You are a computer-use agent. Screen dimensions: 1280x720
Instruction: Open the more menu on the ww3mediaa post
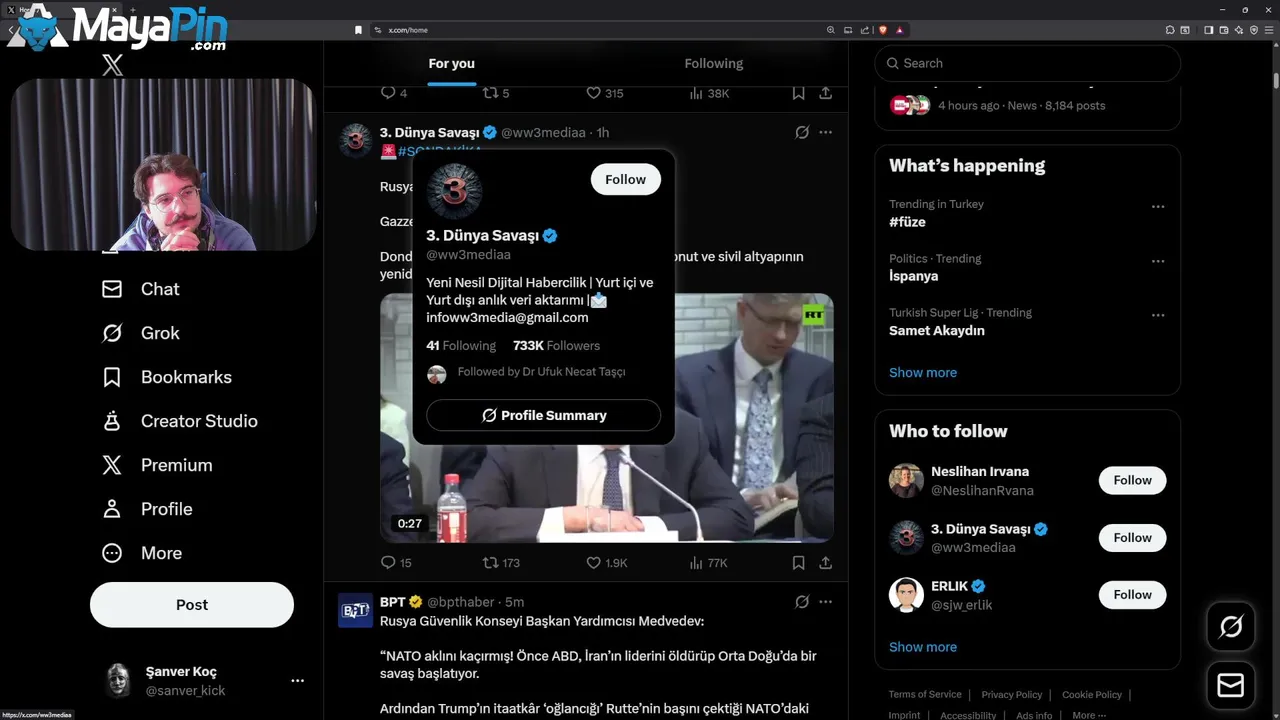click(826, 132)
